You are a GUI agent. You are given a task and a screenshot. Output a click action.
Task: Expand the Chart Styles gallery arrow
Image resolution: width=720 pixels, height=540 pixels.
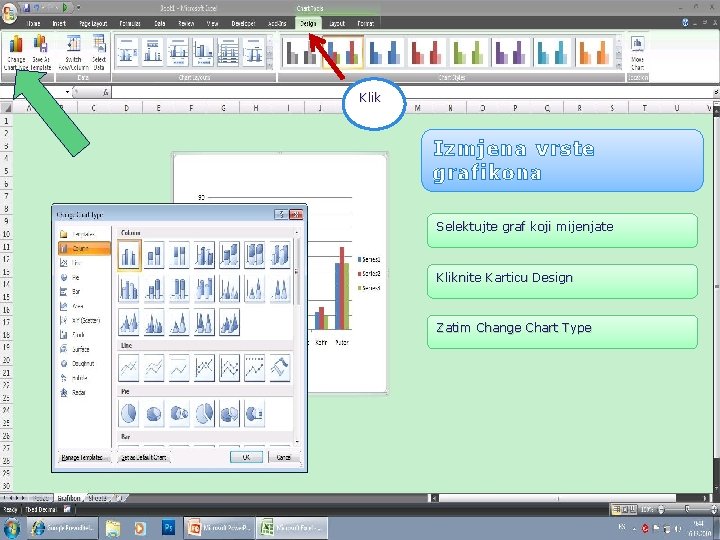[619, 67]
